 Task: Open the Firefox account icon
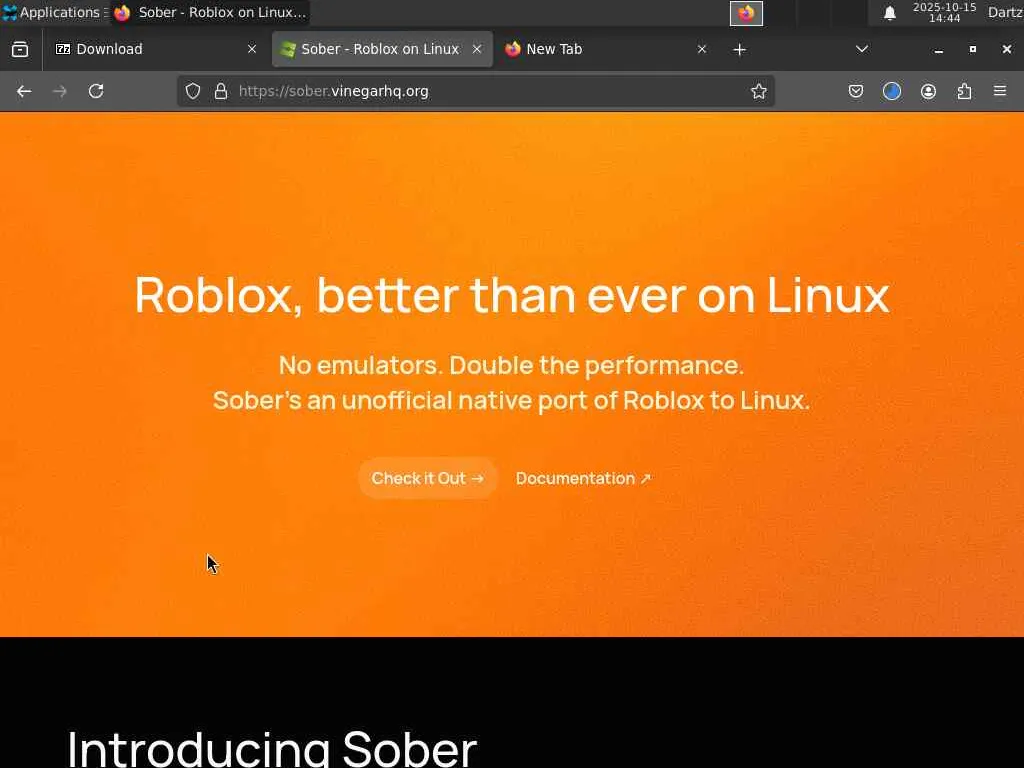[928, 91]
